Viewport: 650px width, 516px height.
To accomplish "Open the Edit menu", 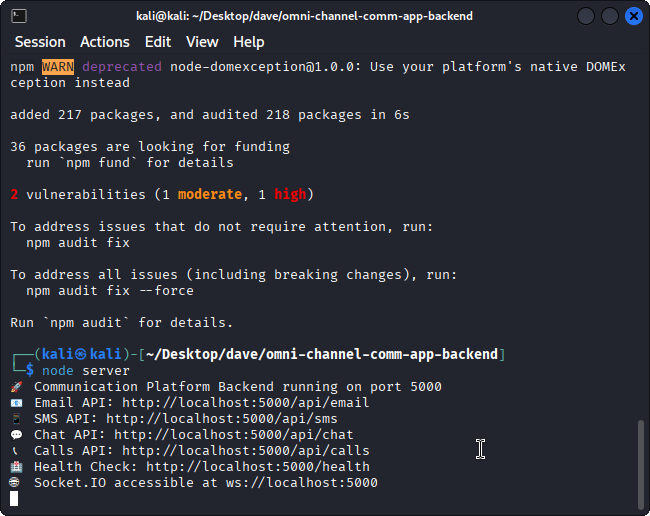I will click(x=158, y=42).
